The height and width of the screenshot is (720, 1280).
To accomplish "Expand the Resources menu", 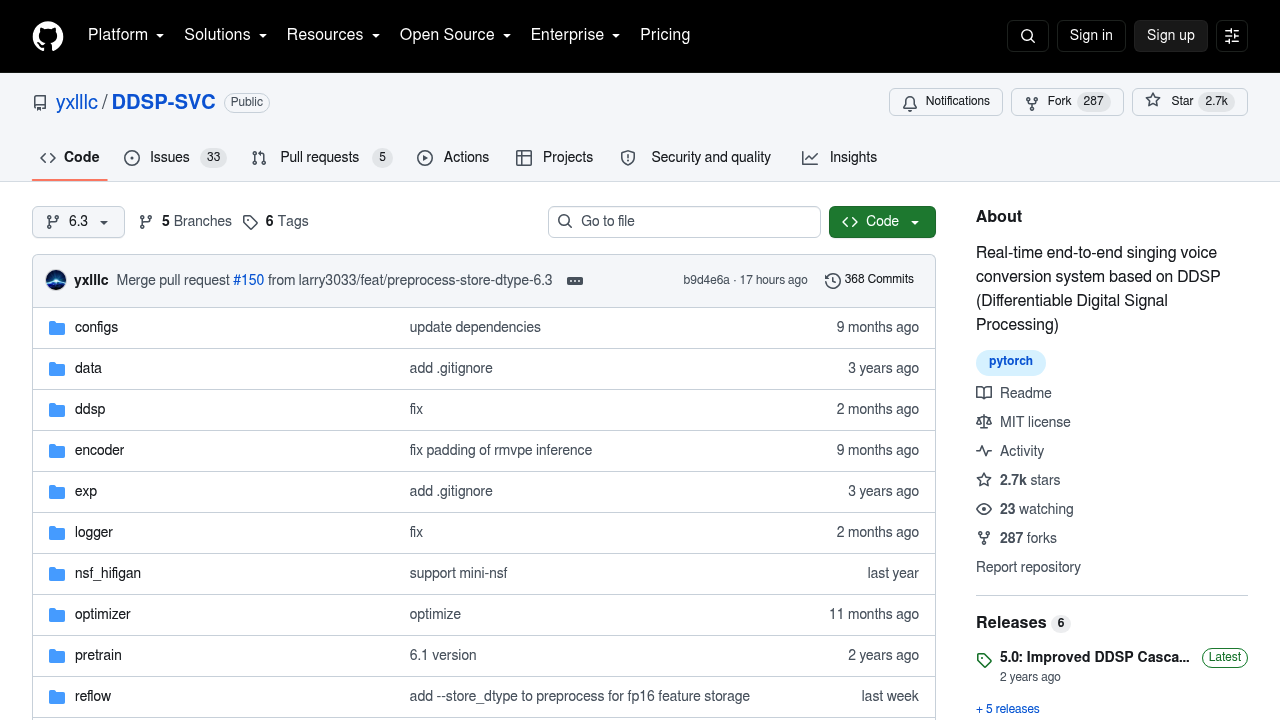I will click(333, 35).
